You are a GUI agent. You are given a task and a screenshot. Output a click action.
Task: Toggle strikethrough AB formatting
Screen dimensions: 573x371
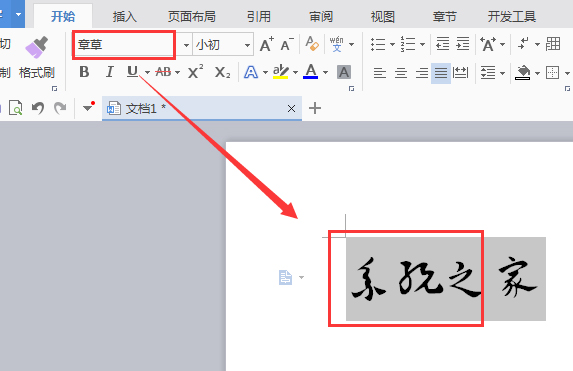tap(163, 72)
